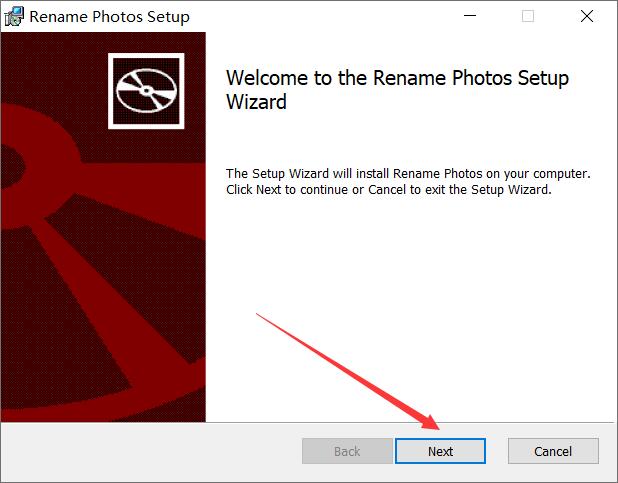Click the gray footer left of Back

click(152, 451)
